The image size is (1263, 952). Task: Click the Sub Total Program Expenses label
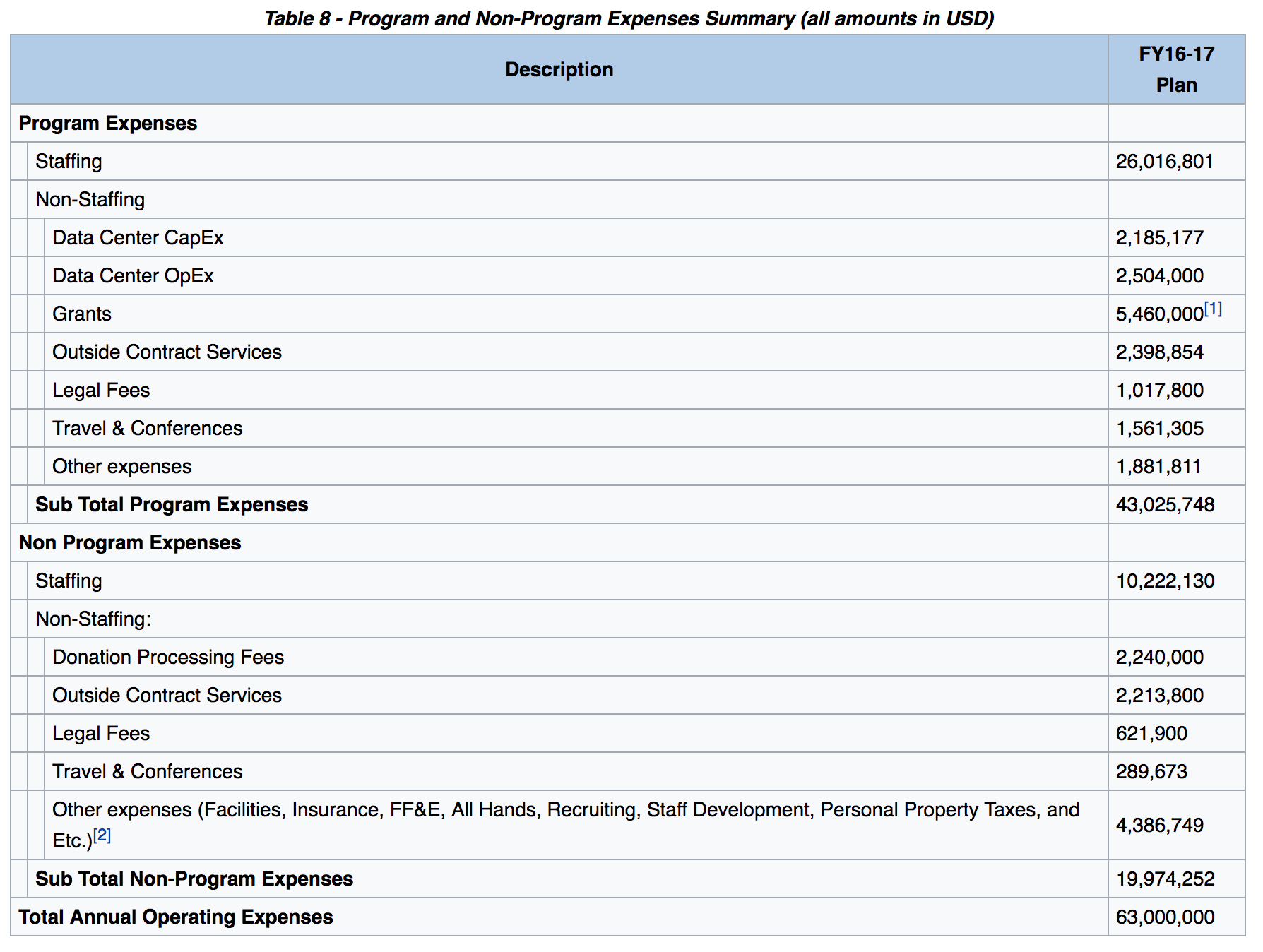[x=172, y=504]
